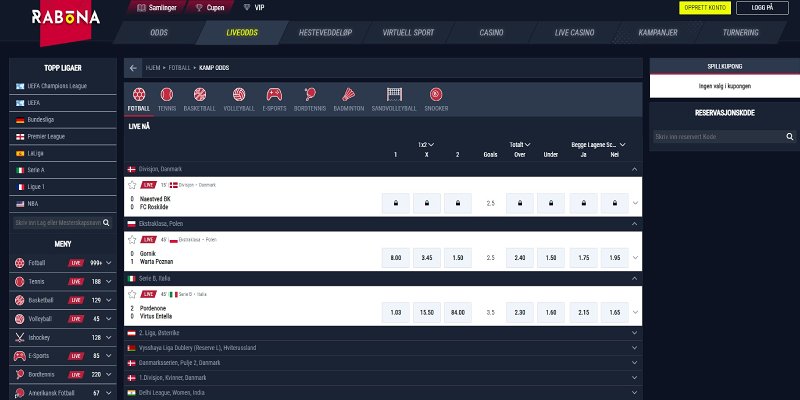Click the OPPRETT KONTO button
Image resolution: width=800 pixels, height=400 pixels.
pos(705,8)
